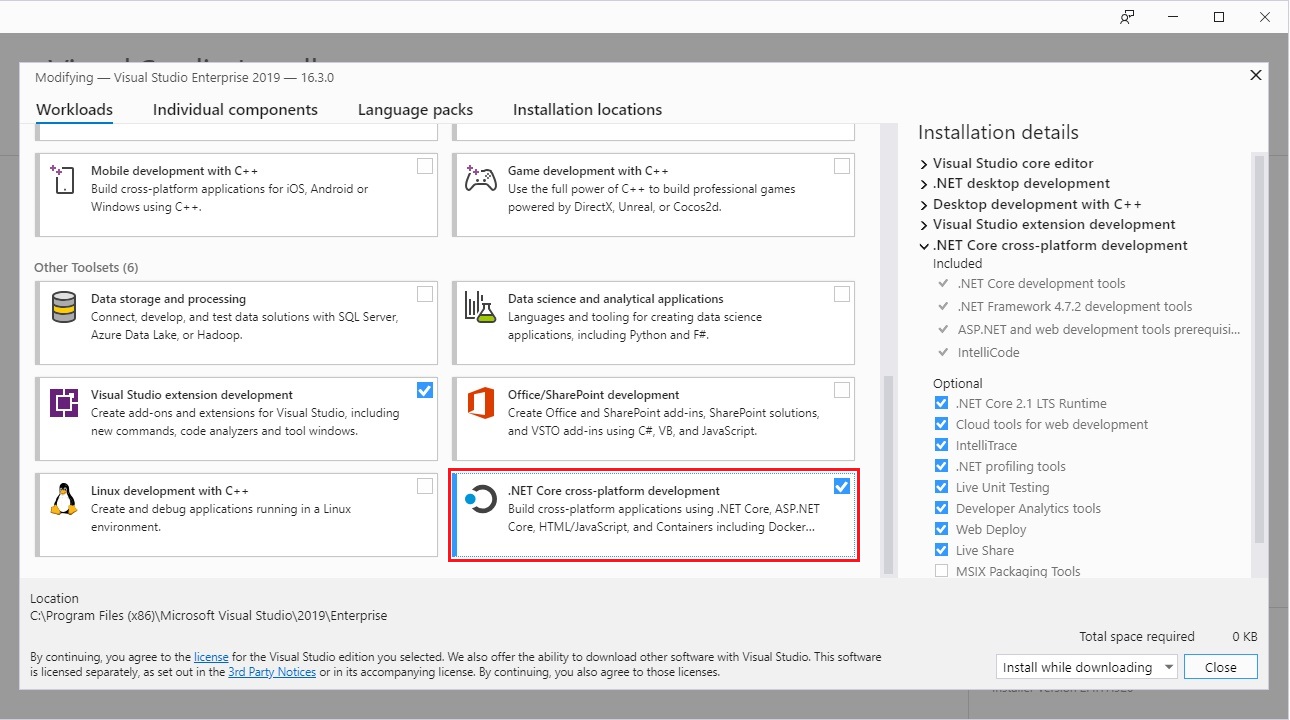The image size is (1290, 720).
Task: Click the feedback icon in title bar
Action: click(x=1127, y=17)
